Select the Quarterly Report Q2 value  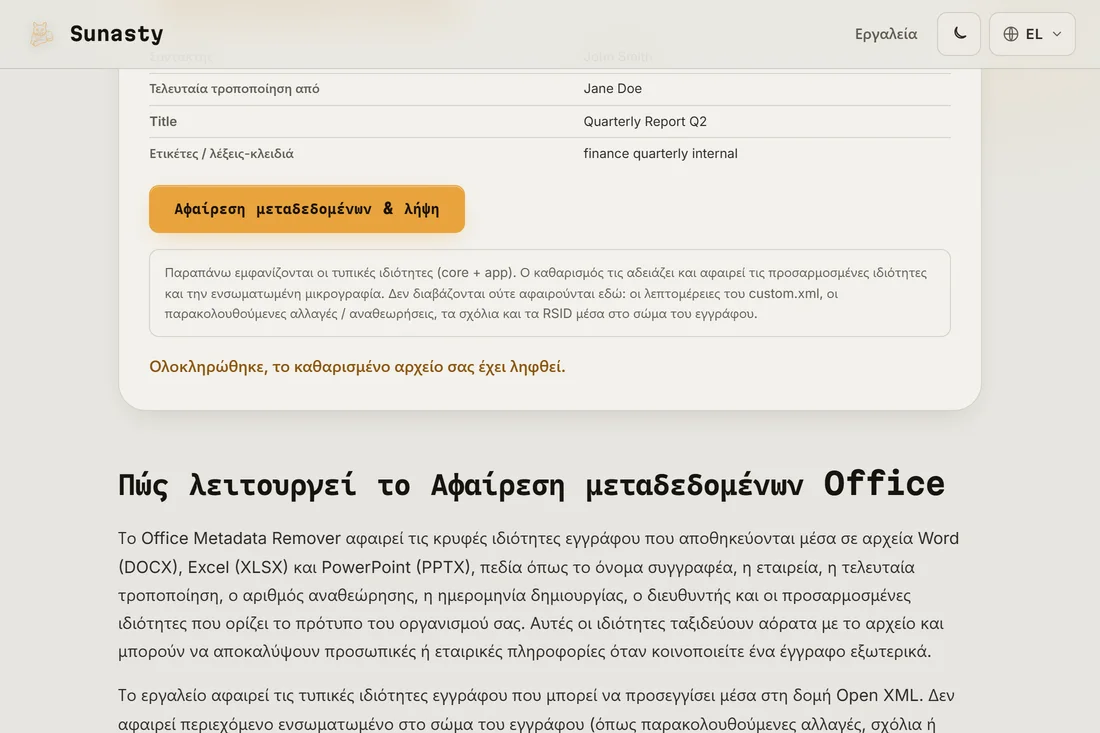(x=645, y=121)
